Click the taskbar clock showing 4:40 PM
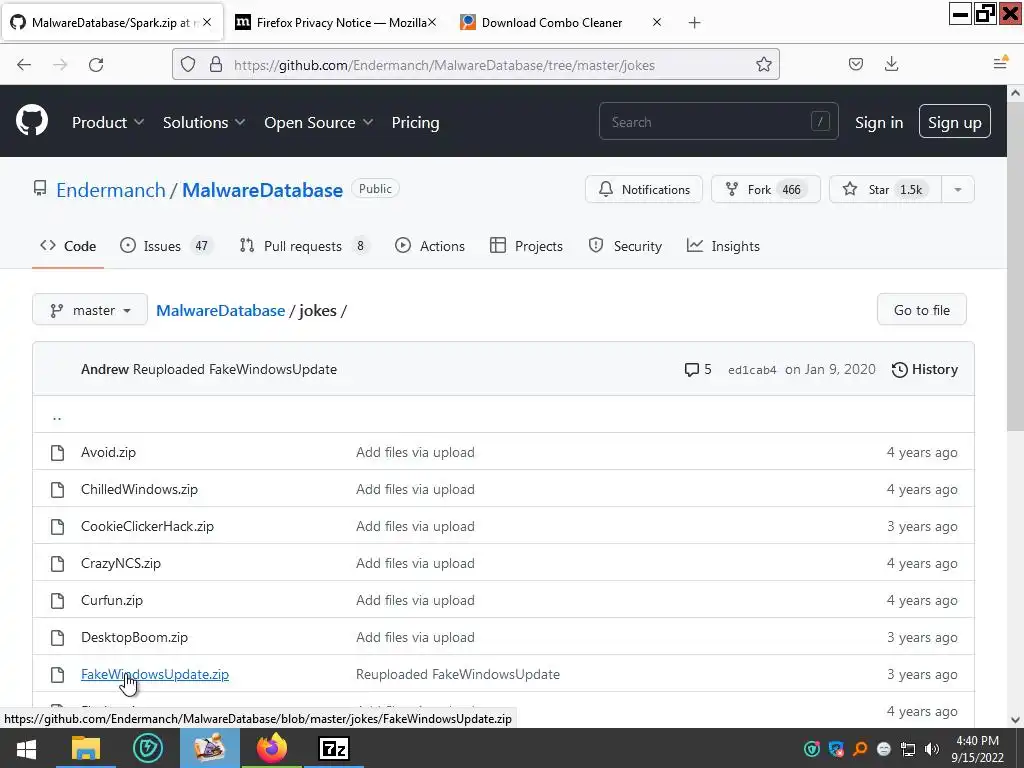This screenshot has height=768, width=1024. point(977,749)
